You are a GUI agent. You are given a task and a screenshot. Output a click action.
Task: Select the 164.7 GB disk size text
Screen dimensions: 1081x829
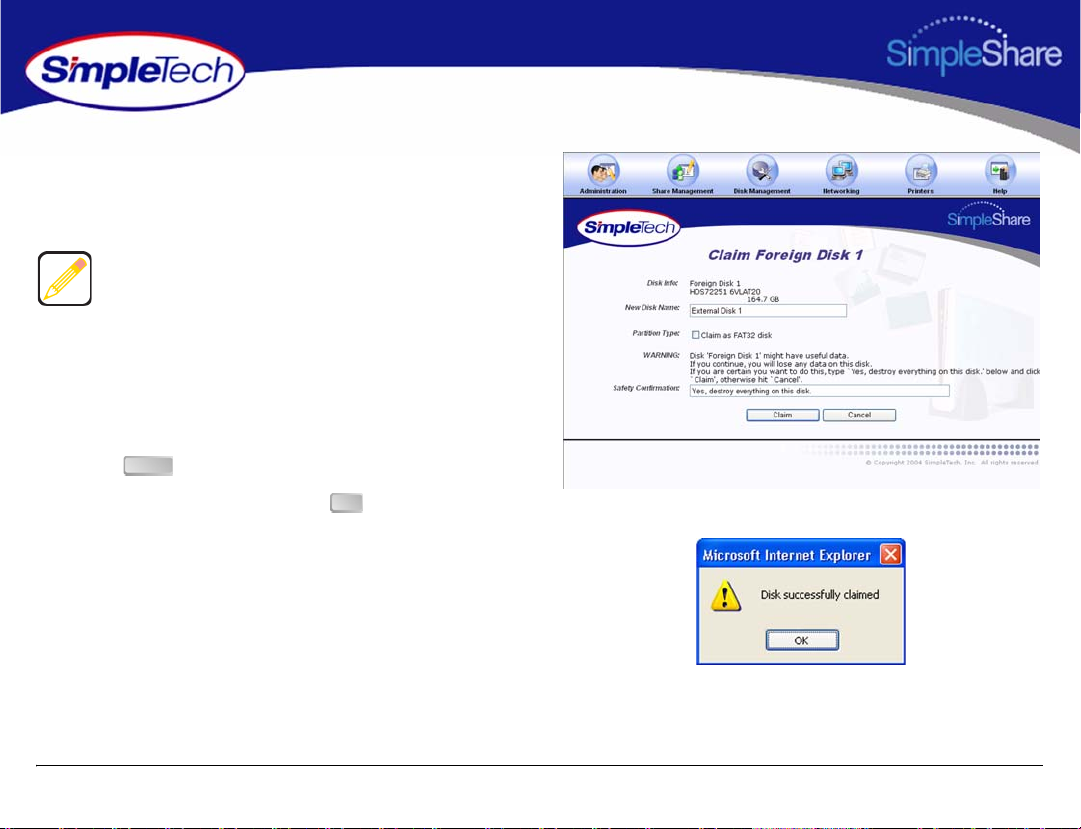coord(762,299)
